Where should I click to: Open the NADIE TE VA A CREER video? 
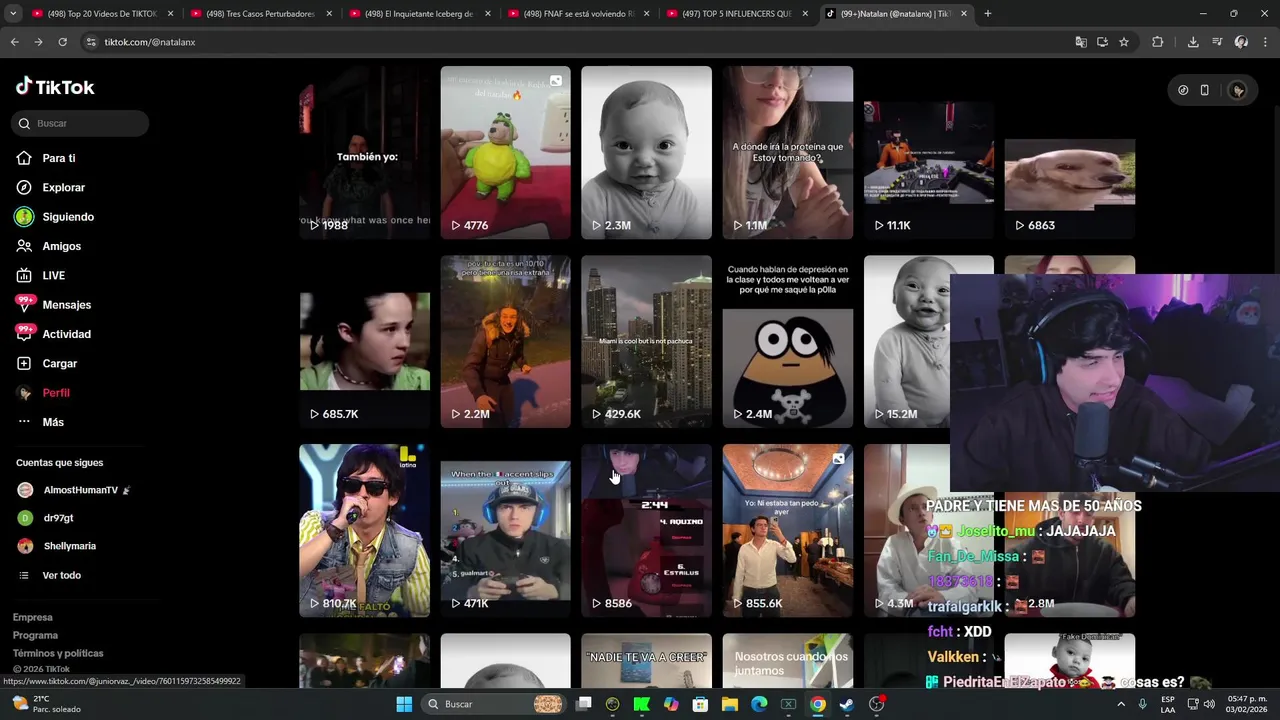pos(646,660)
